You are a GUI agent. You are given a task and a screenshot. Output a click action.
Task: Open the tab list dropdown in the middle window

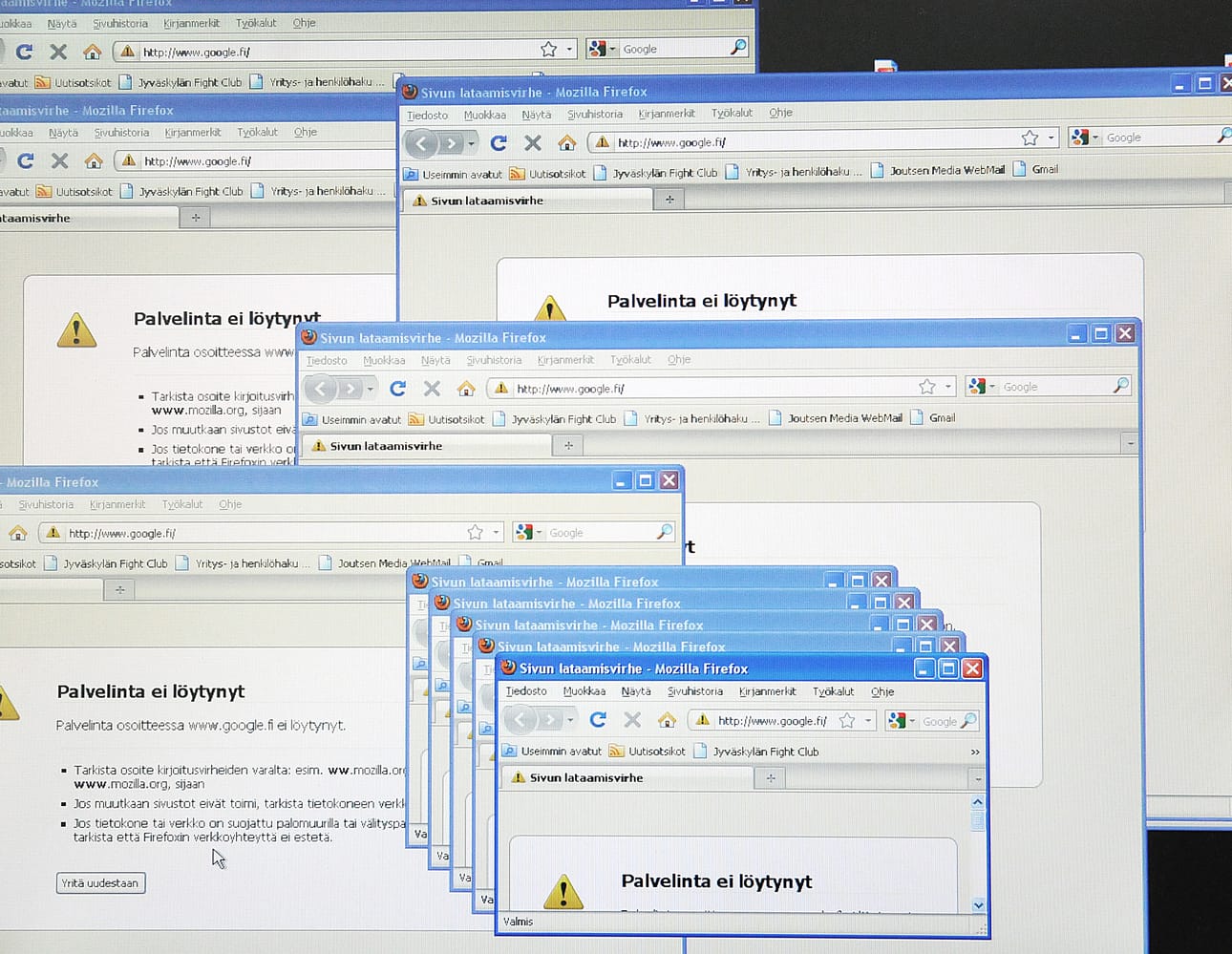coord(1131,445)
